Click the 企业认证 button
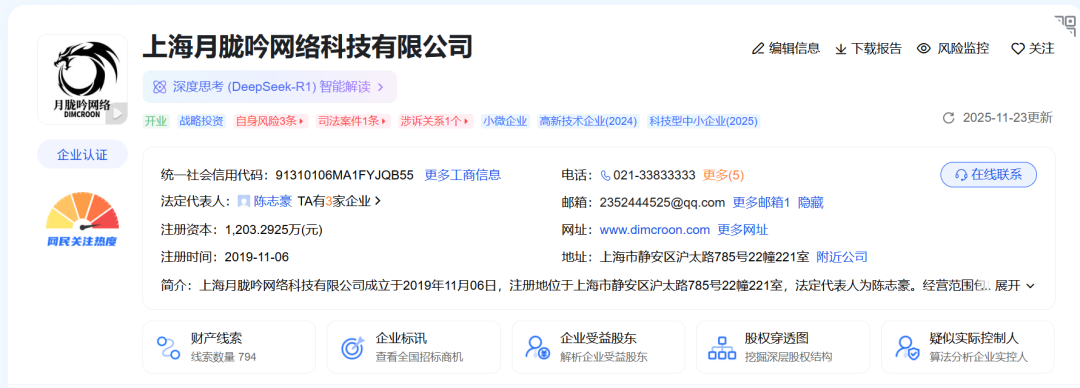Image resolution: width=1080 pixels, height=388 pixels. click(82, 154)
